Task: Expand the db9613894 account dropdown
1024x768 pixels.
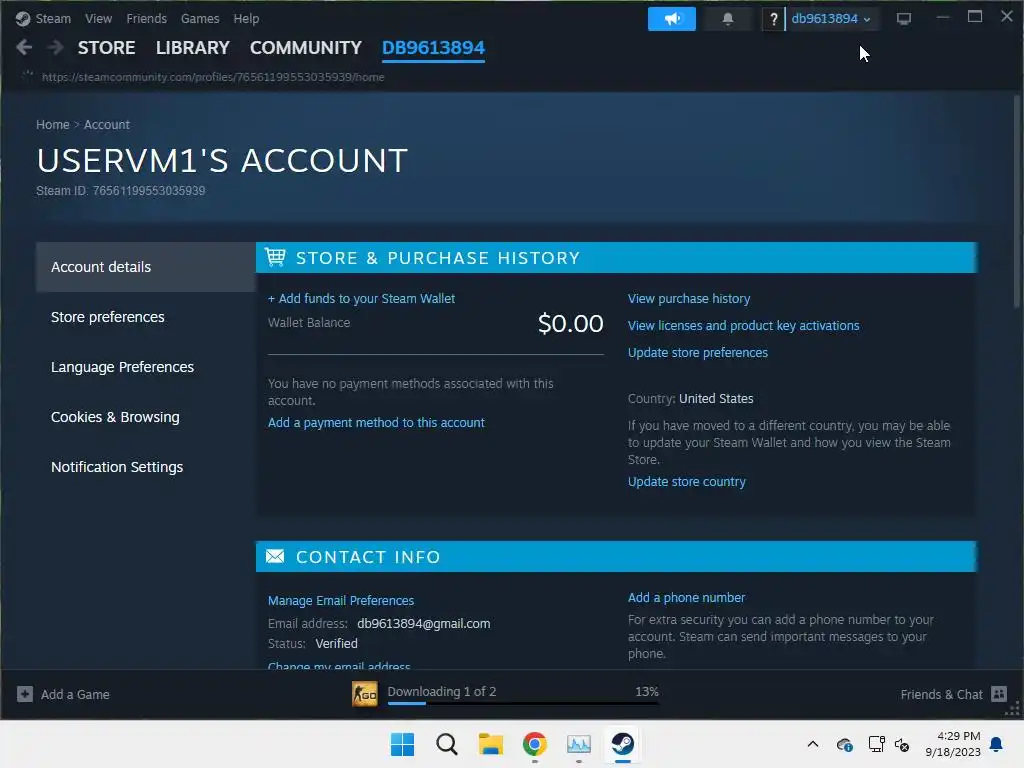Action: (x=831, y=19)
